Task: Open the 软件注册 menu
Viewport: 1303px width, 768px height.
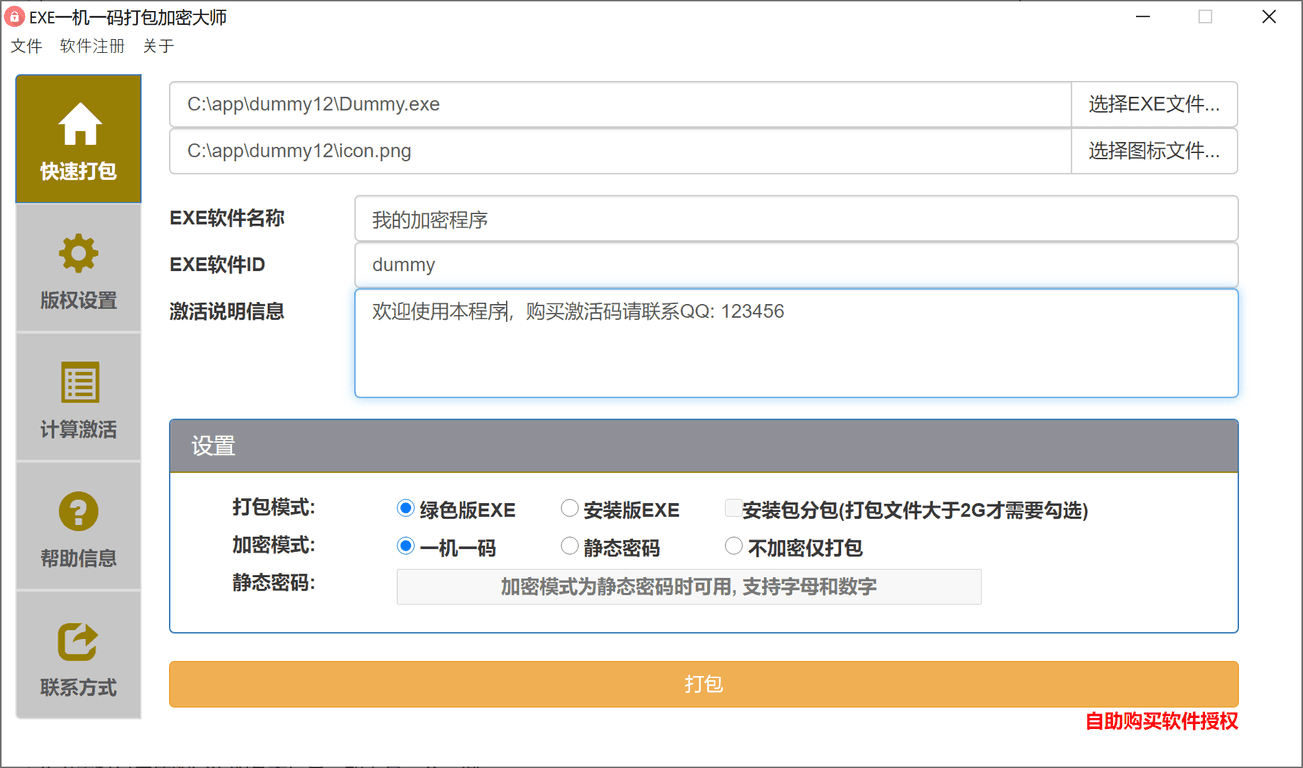Action: (x=91, y=45)
